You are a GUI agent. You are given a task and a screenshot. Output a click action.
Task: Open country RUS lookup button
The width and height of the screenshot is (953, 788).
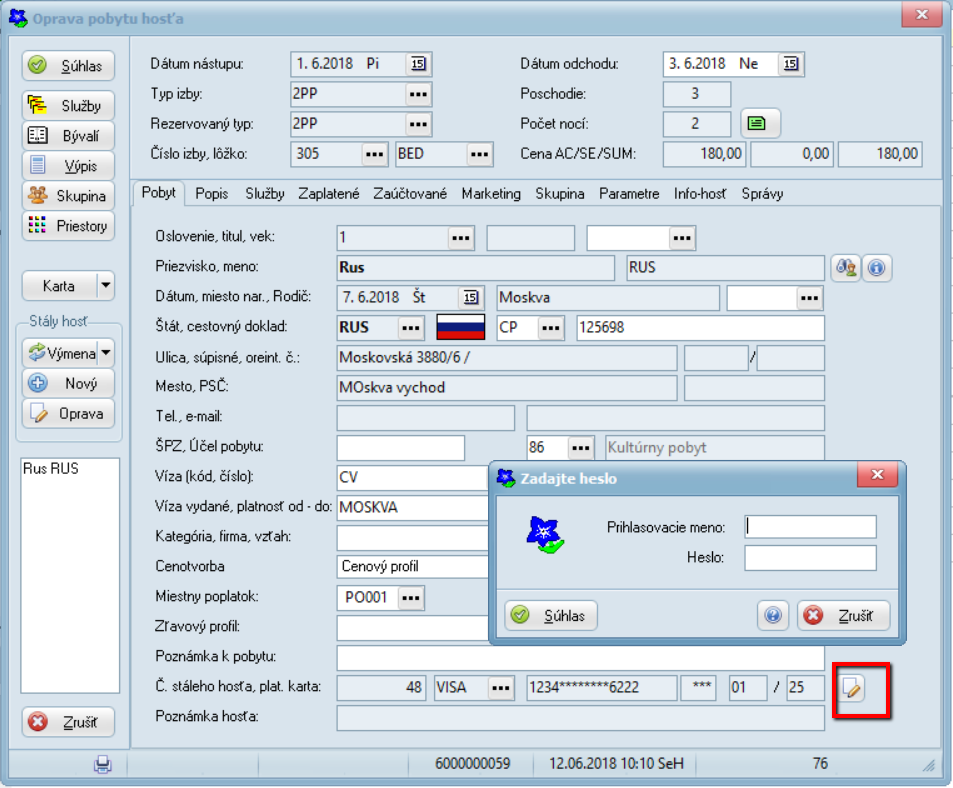tap(411, 328)
